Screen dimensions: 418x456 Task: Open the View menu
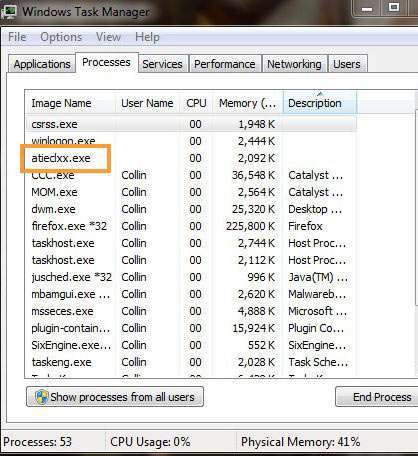point(108,37)
